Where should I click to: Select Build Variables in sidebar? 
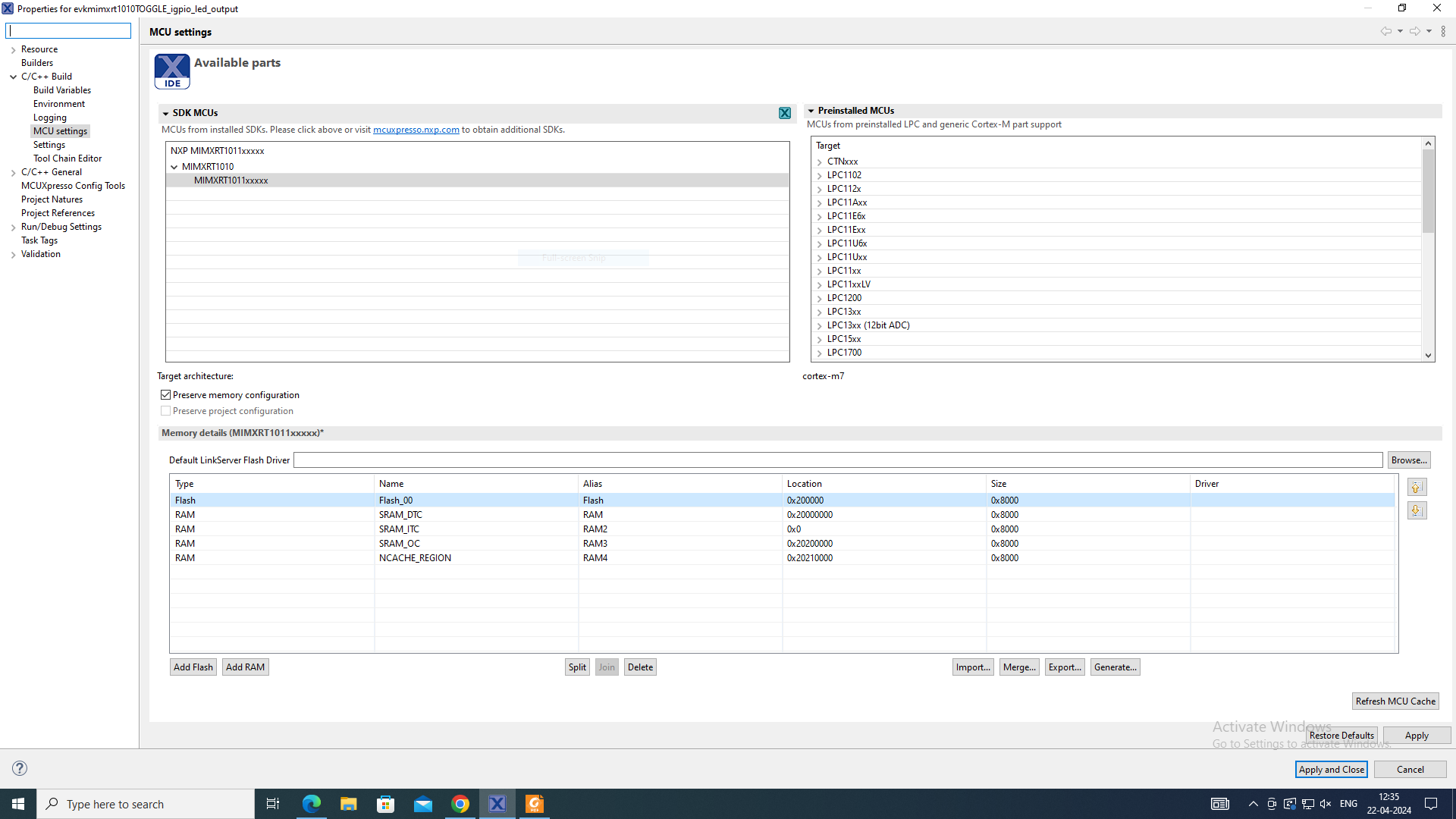[62, 90]
